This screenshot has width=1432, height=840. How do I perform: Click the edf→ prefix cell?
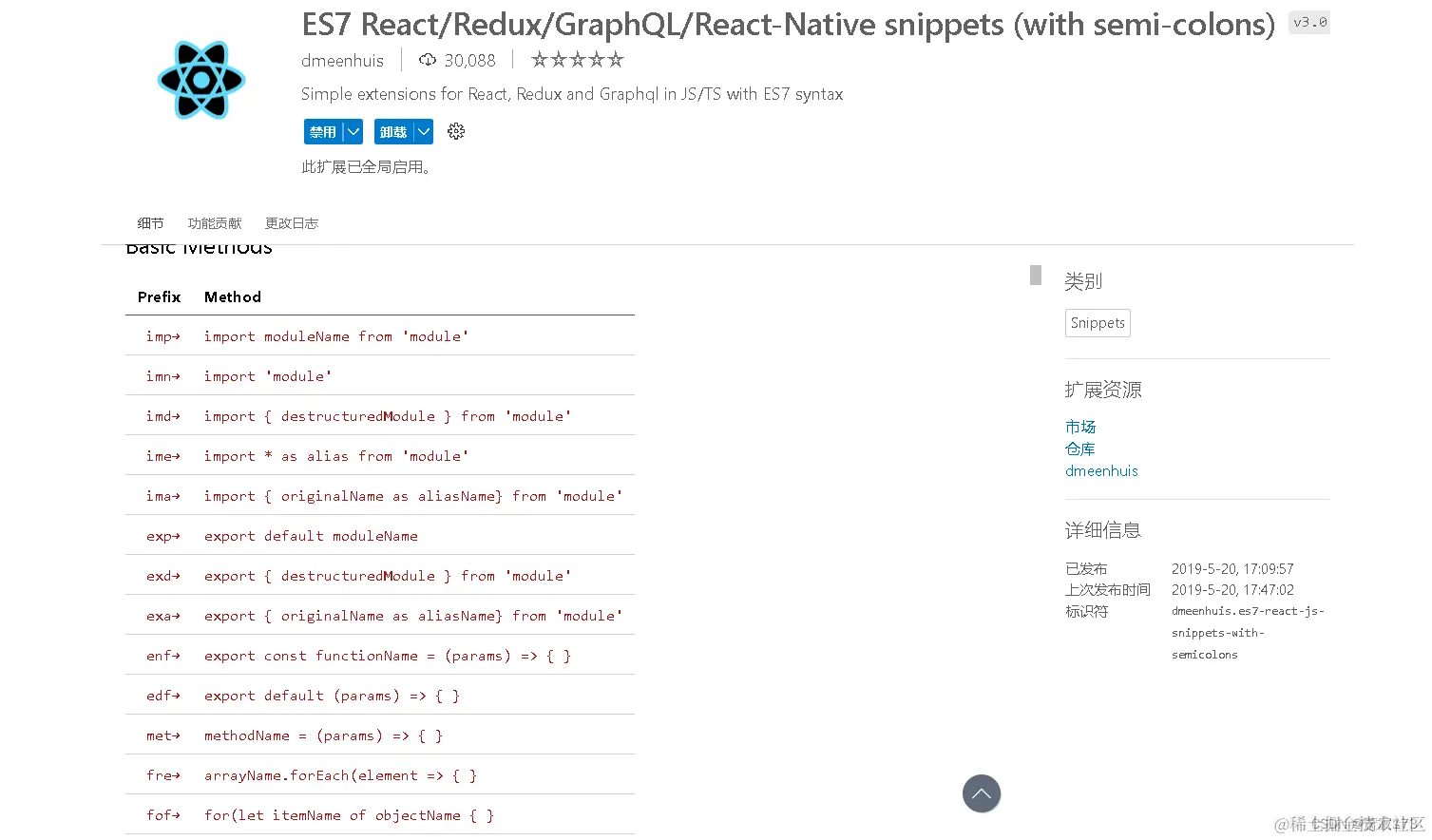[x=163, y=696]
